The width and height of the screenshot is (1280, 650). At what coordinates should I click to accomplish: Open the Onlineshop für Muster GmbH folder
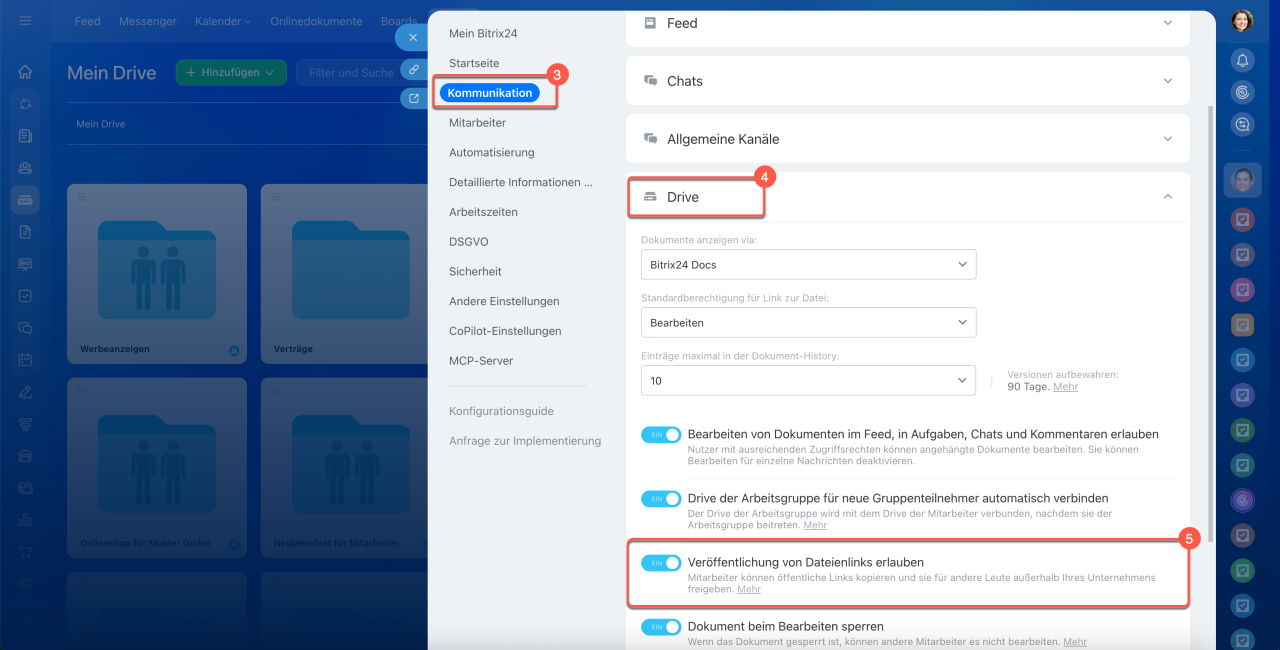(157, 466)
